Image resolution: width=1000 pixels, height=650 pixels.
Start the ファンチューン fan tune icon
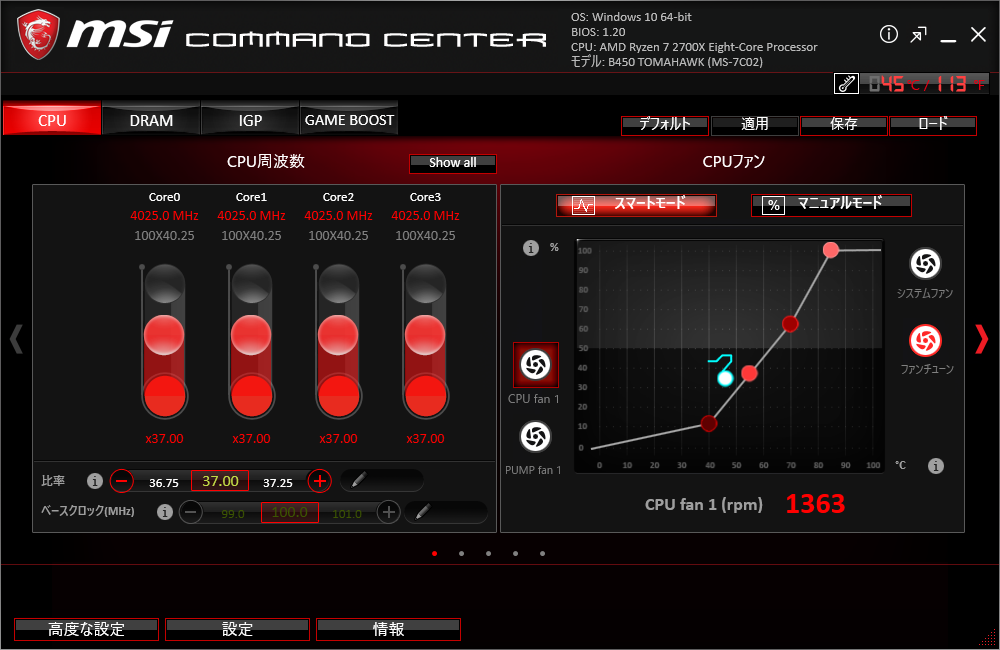(x=925, y=341)
